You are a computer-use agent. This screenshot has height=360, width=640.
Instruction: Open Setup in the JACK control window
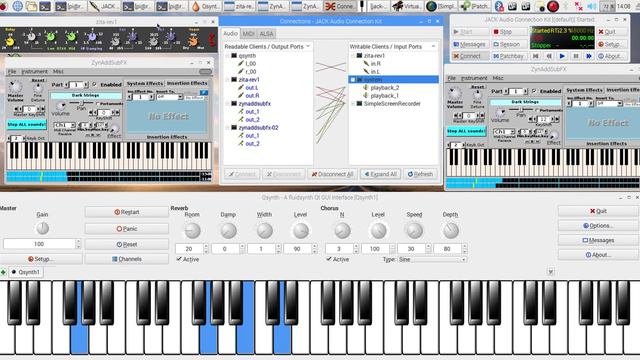click(611, 44)
